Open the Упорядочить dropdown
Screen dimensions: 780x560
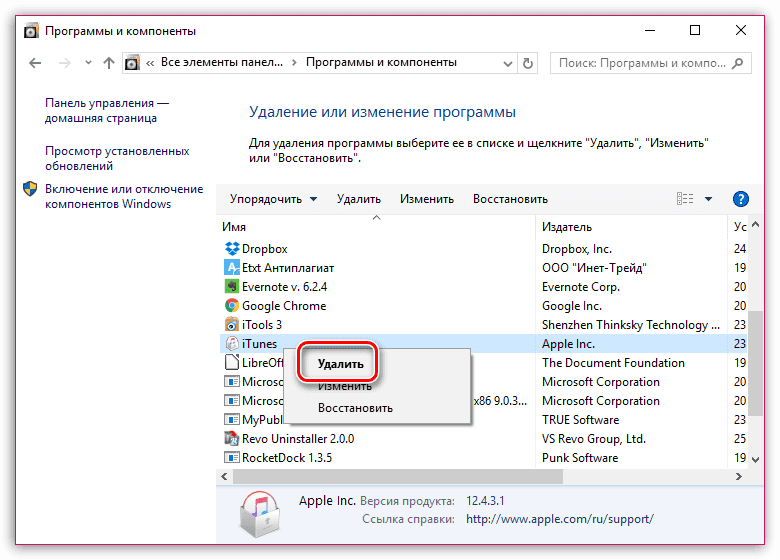pos(273,199)
